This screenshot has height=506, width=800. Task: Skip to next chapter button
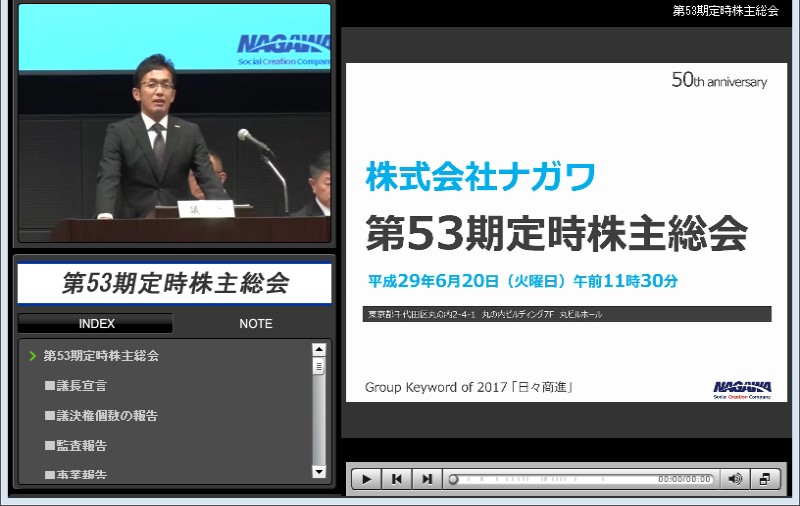427,479
